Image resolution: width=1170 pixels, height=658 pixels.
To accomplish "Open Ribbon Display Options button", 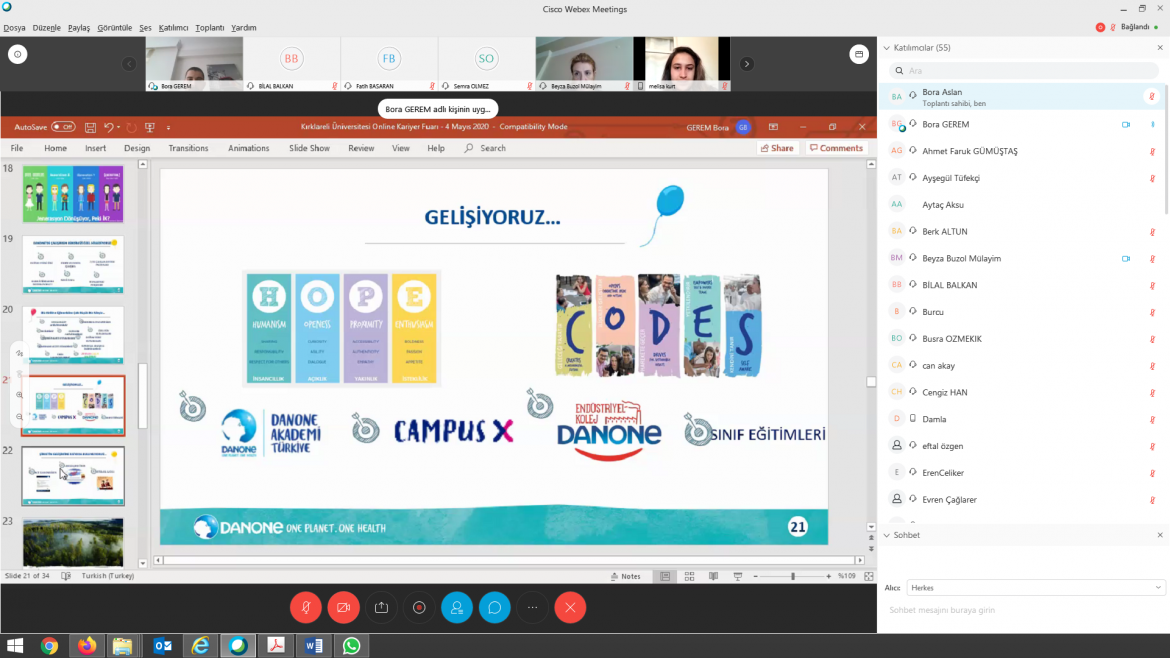I will tap(773, 127).
